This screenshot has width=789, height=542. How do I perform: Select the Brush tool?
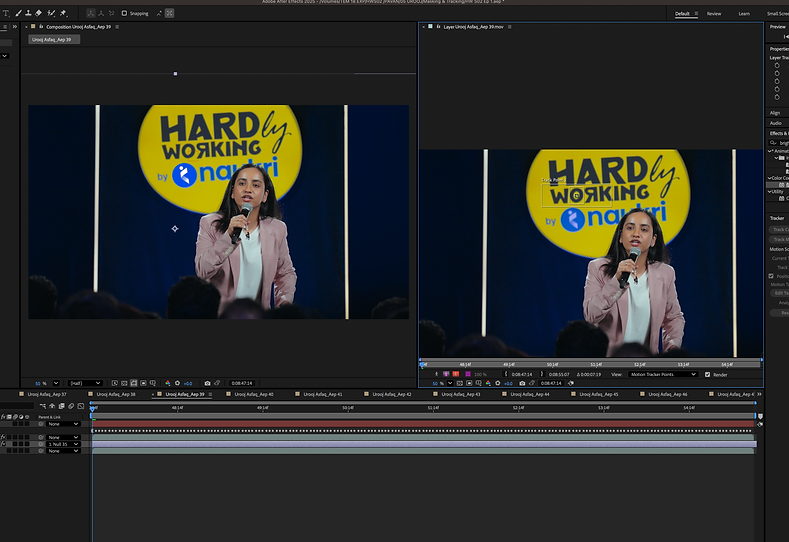pyautogui.click(x=18, y=13)
